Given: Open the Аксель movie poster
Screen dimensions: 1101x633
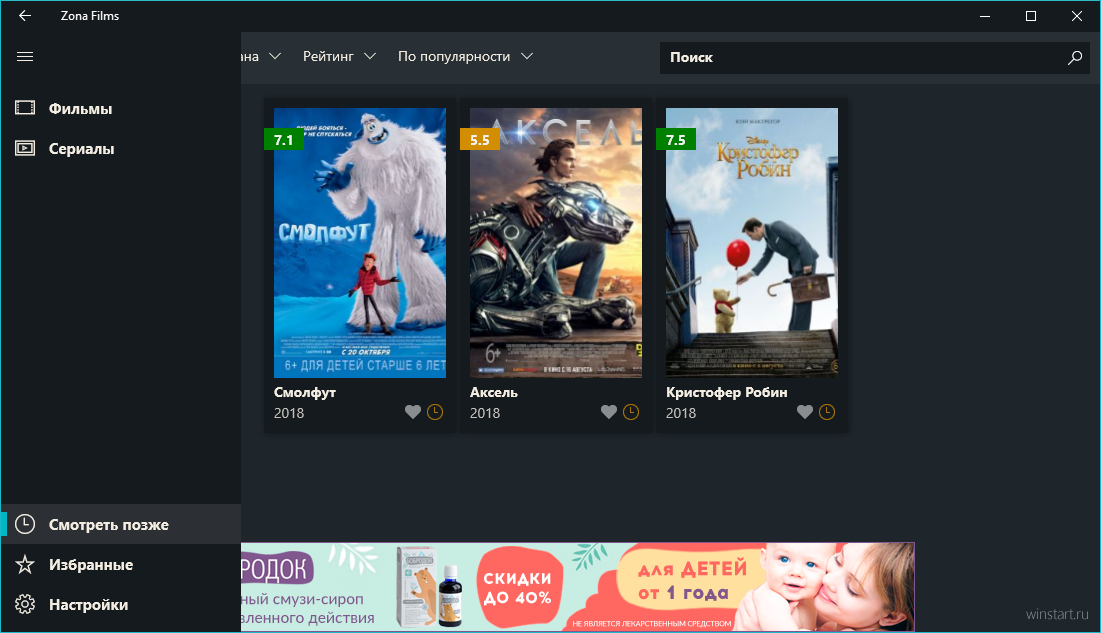Looking at the screenshot, I should coord(555,242).
